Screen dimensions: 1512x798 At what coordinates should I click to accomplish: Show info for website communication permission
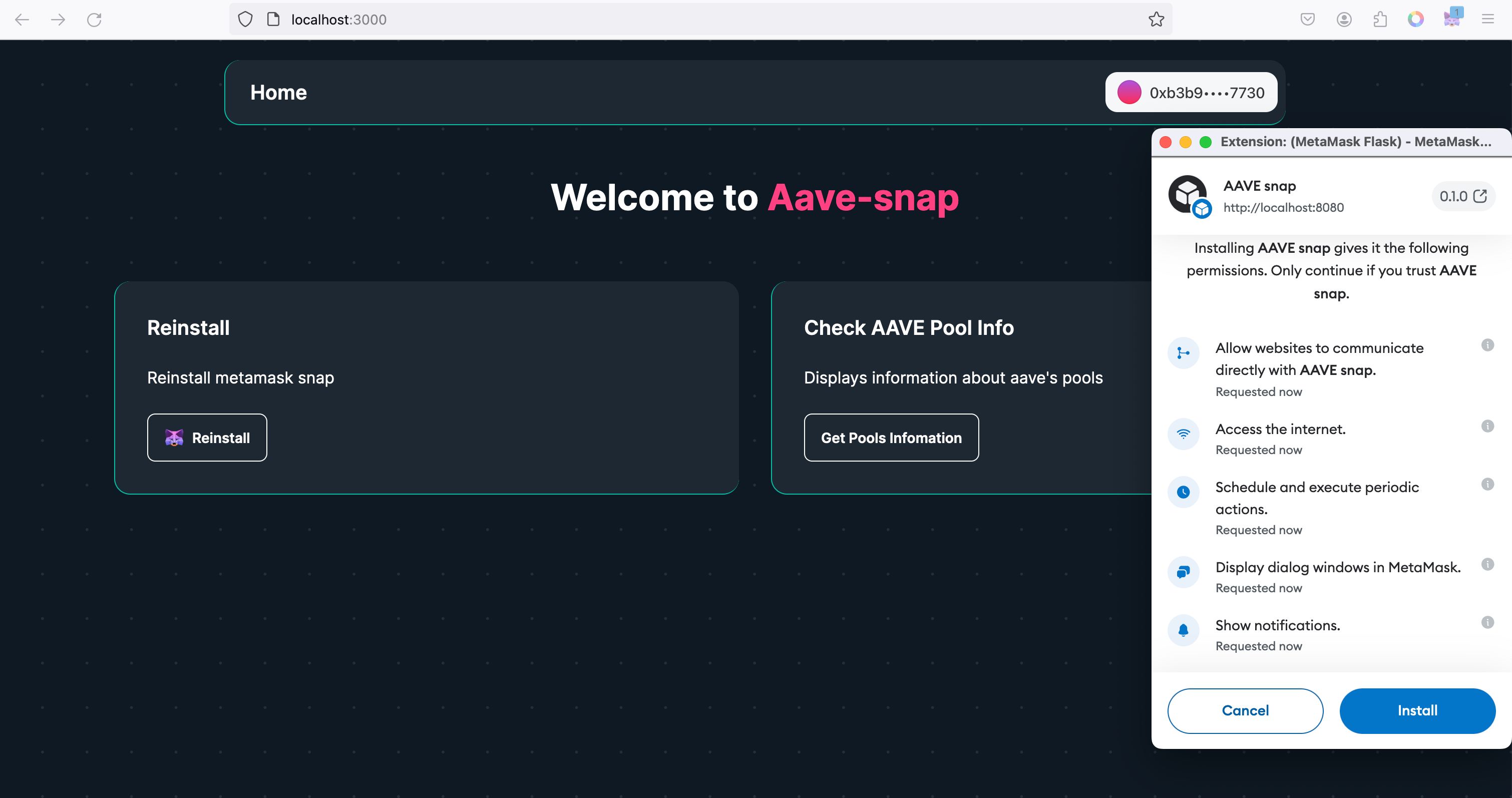pyautogui.click(x=1487, y=344)
